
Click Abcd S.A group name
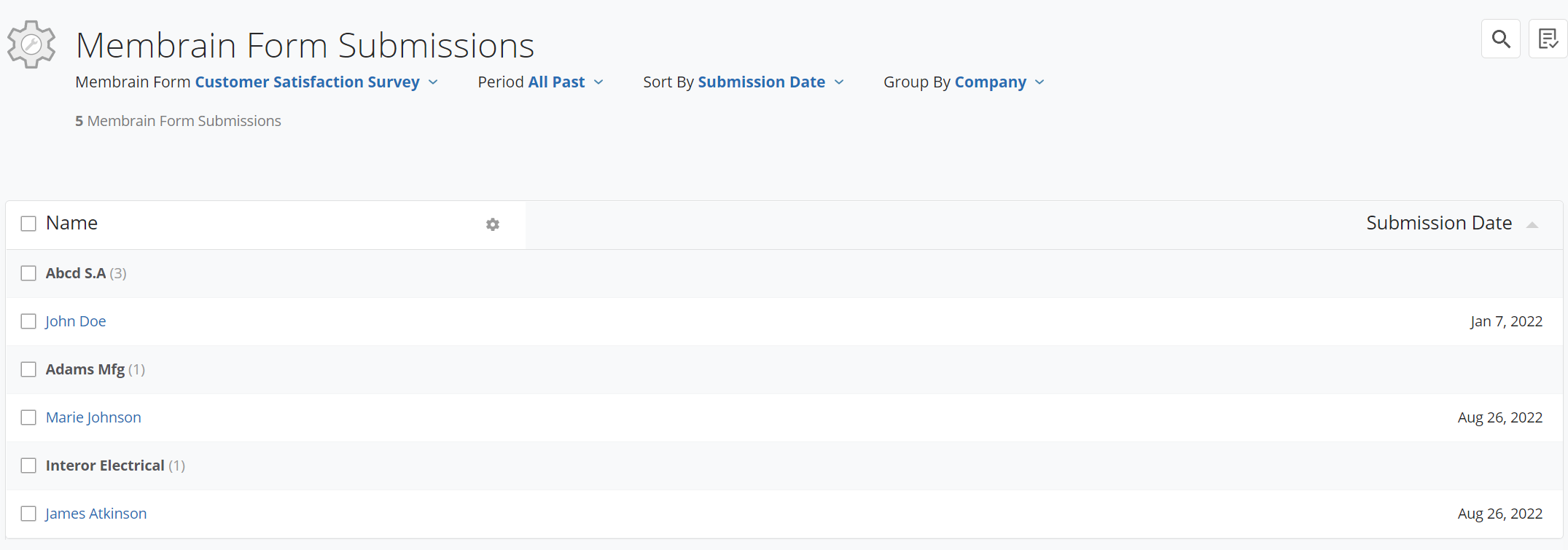pyautogui.click(x=76, y=273)
